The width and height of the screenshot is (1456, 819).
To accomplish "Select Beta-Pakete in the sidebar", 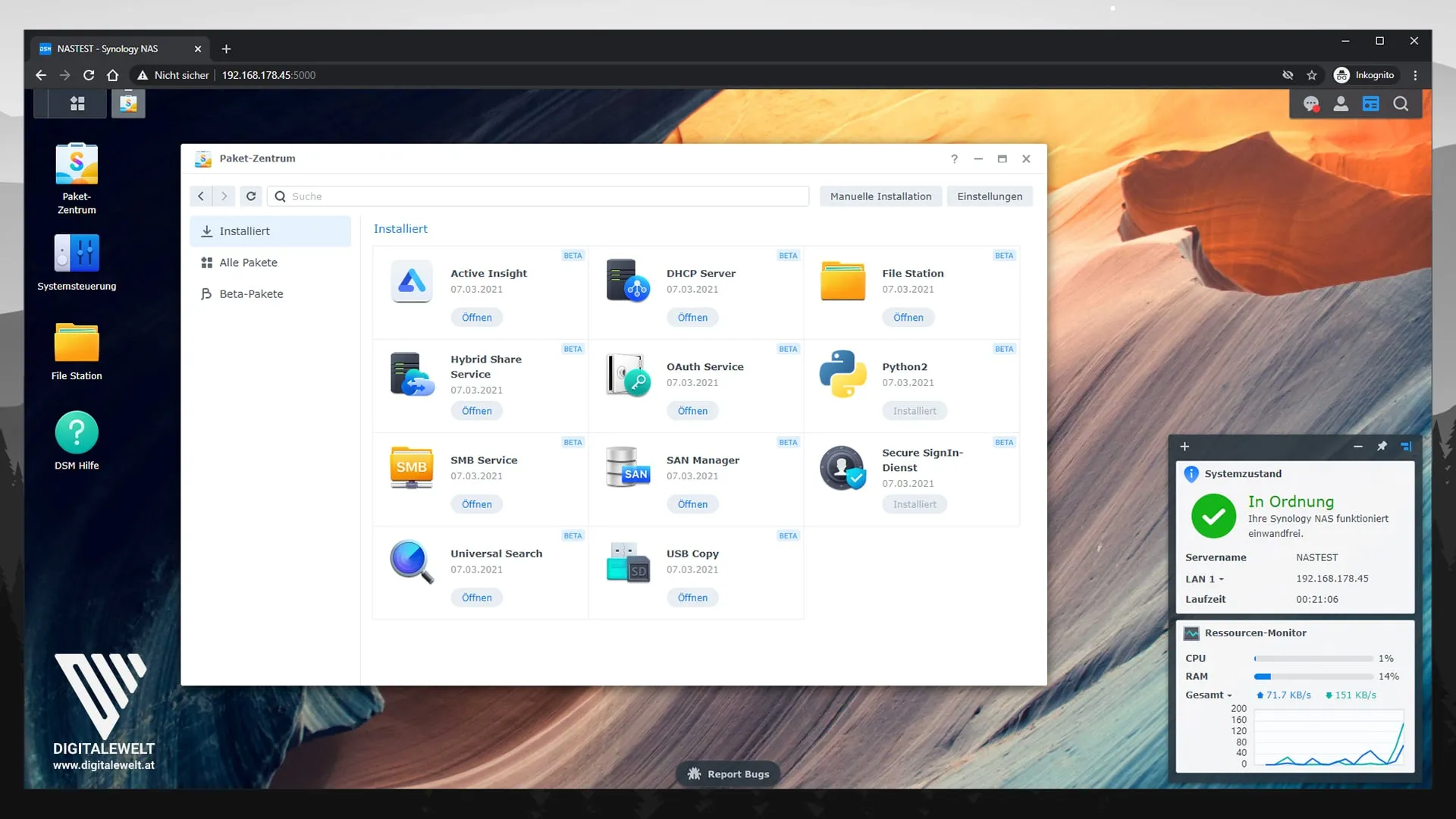I will [270, 294].
